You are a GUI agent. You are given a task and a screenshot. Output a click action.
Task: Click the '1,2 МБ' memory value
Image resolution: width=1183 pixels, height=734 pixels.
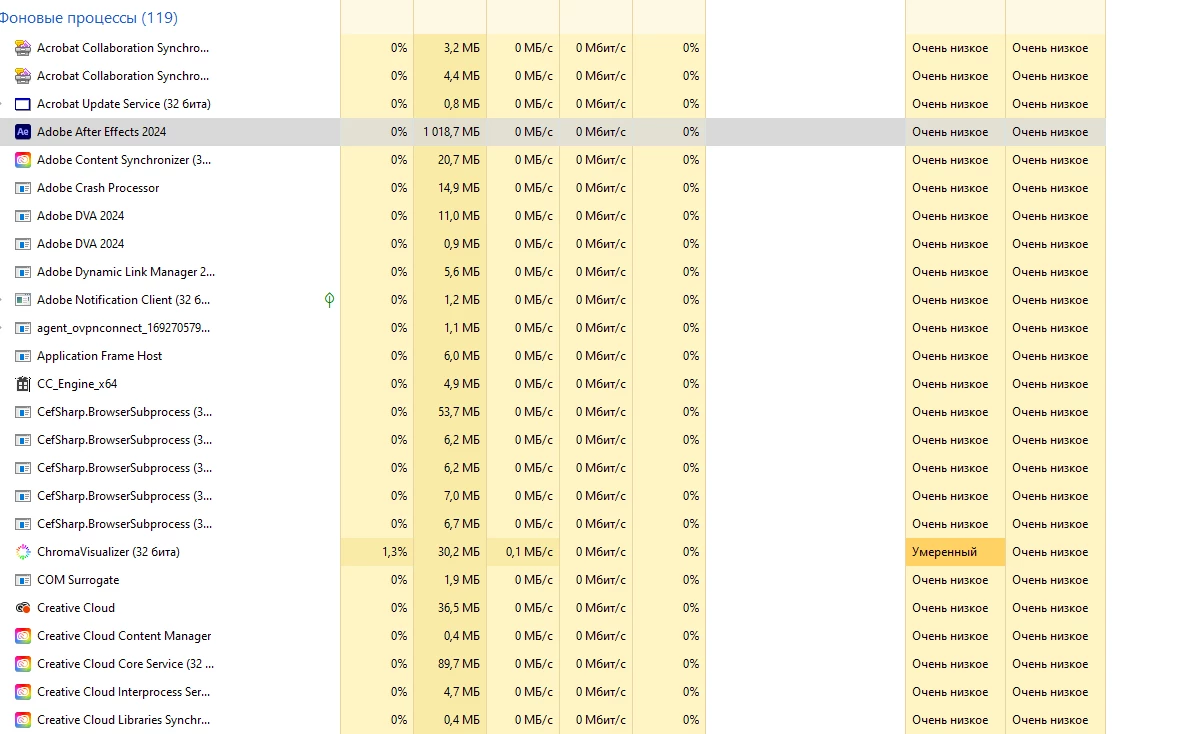pos(462,299)
